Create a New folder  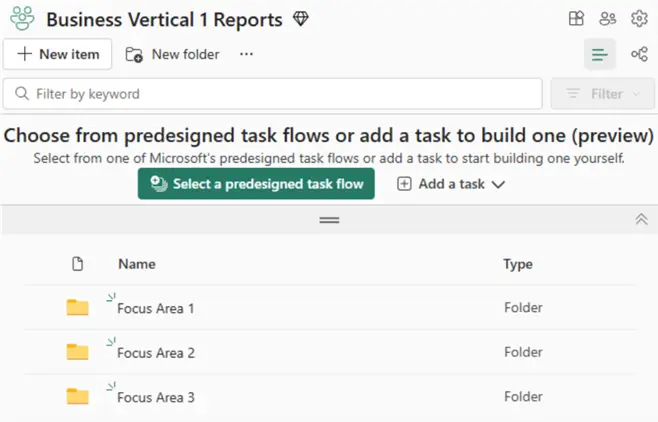click(x=172, y=54)
